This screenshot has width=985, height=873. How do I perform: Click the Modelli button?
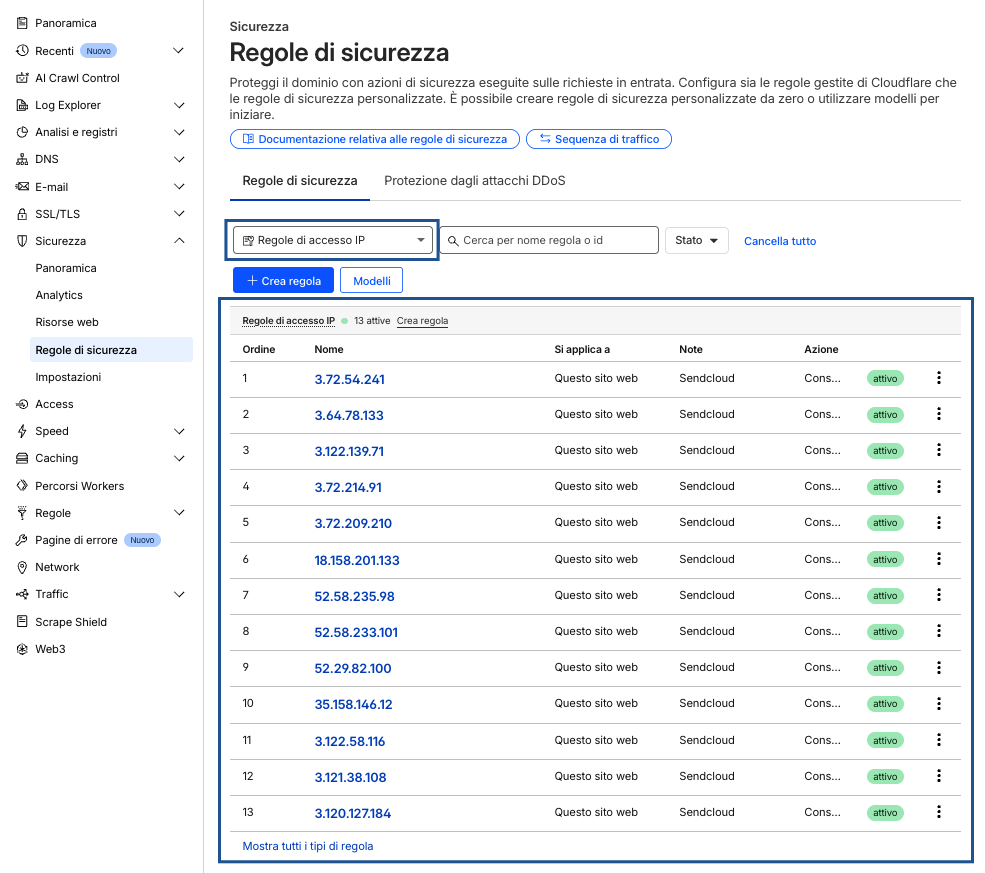(x=371, y=281)
